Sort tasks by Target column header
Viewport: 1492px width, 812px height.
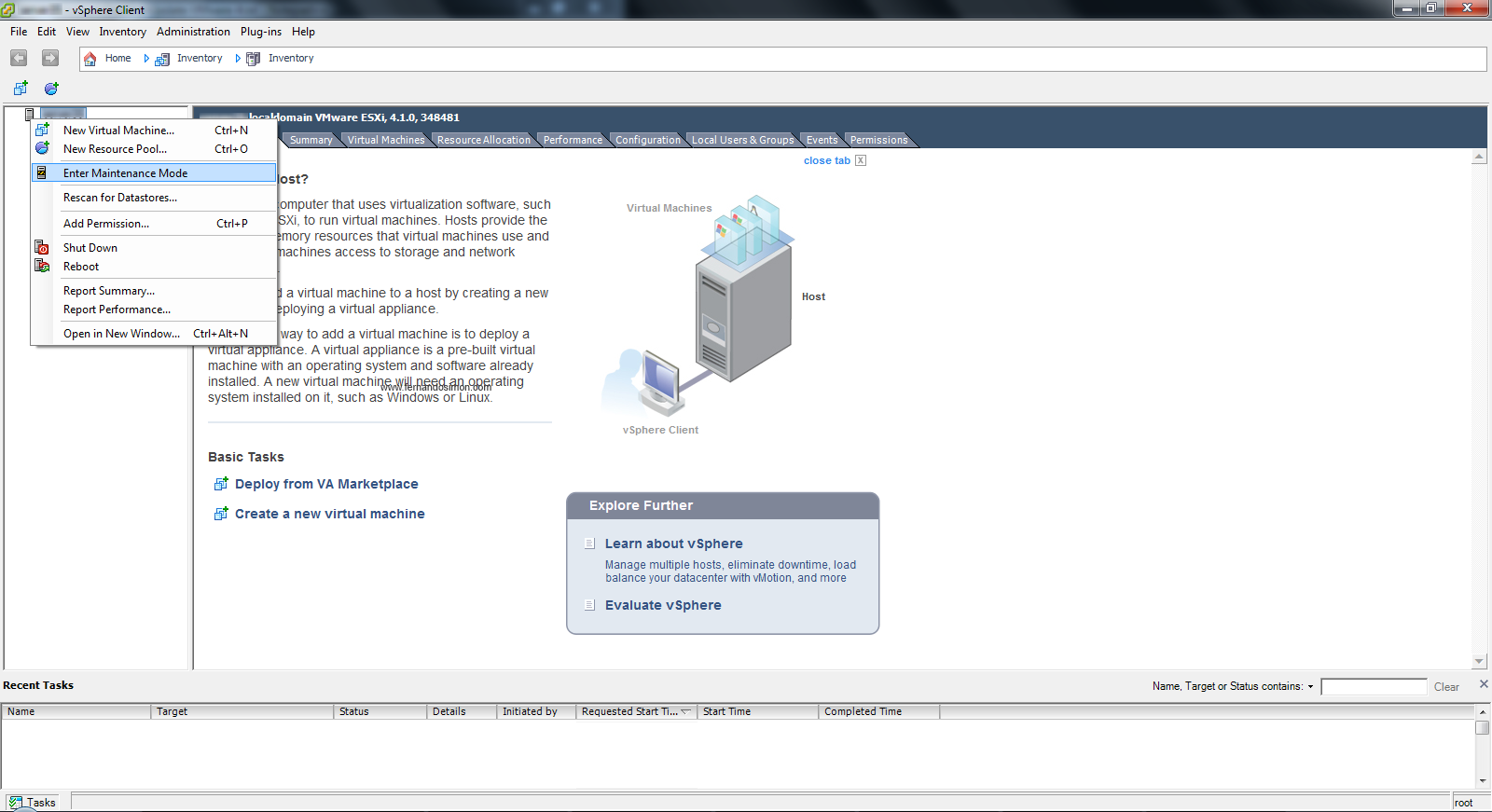pyautogui.click(x=242, y=711)
